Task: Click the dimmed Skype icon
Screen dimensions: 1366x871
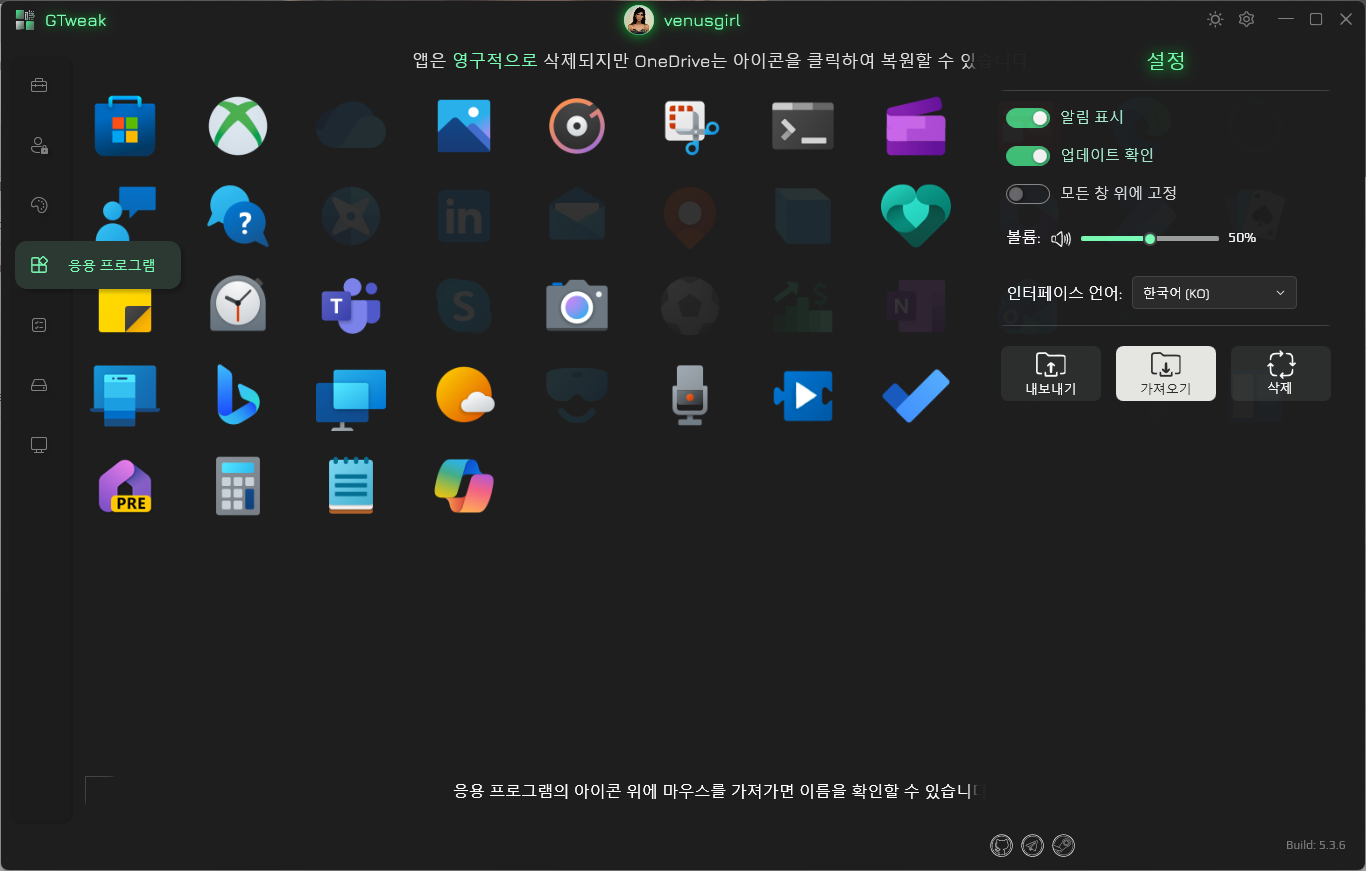Action: (x=464, y=306)
